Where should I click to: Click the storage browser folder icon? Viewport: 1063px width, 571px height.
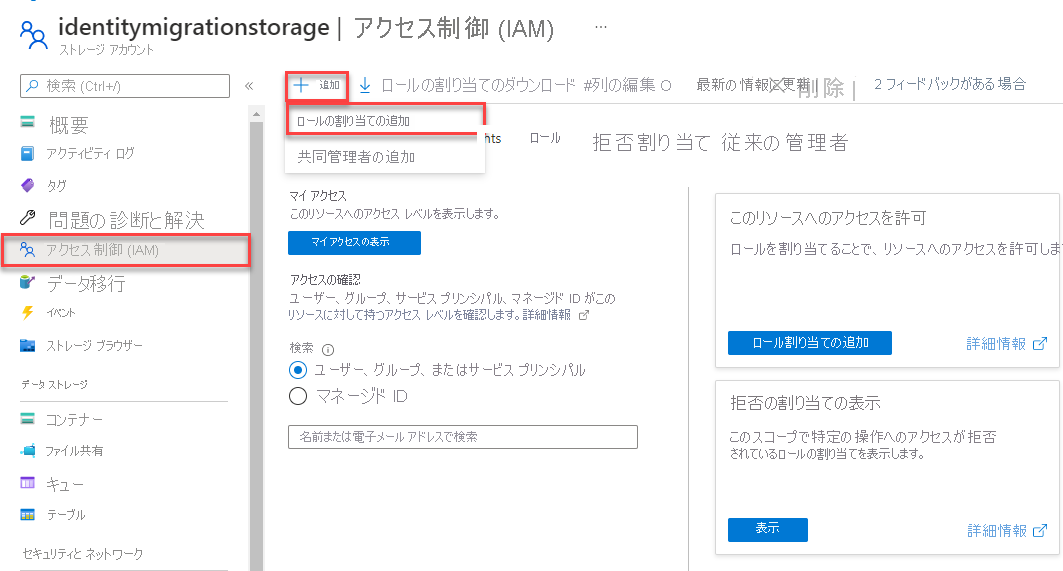click(x=28, y=345)
